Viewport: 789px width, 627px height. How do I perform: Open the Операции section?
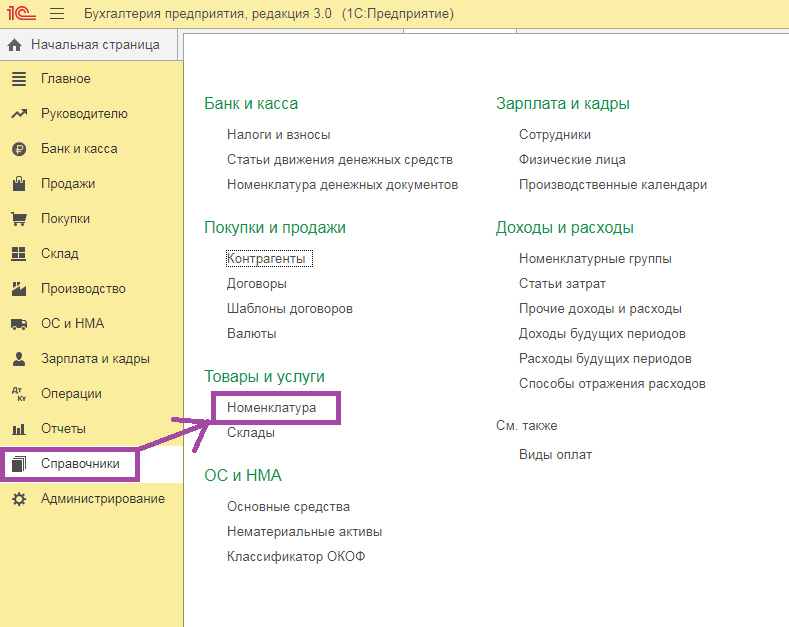click(71, 394)
